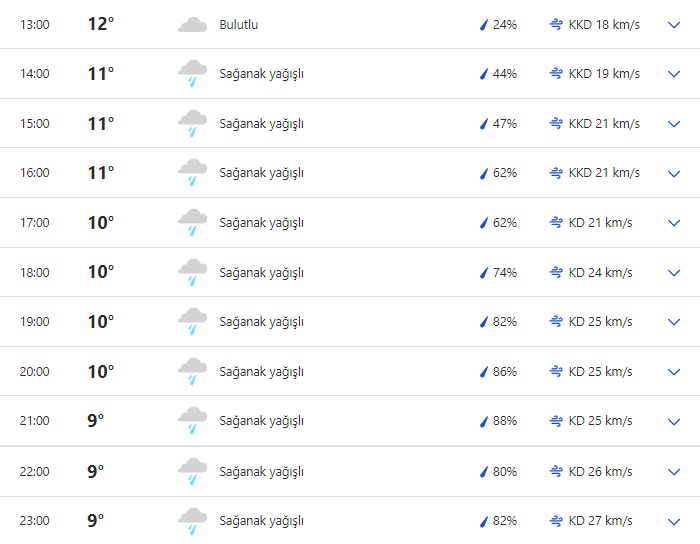Expand the 13:00 hourly forecast details
700x544 pixels.
tap(673, 25)
